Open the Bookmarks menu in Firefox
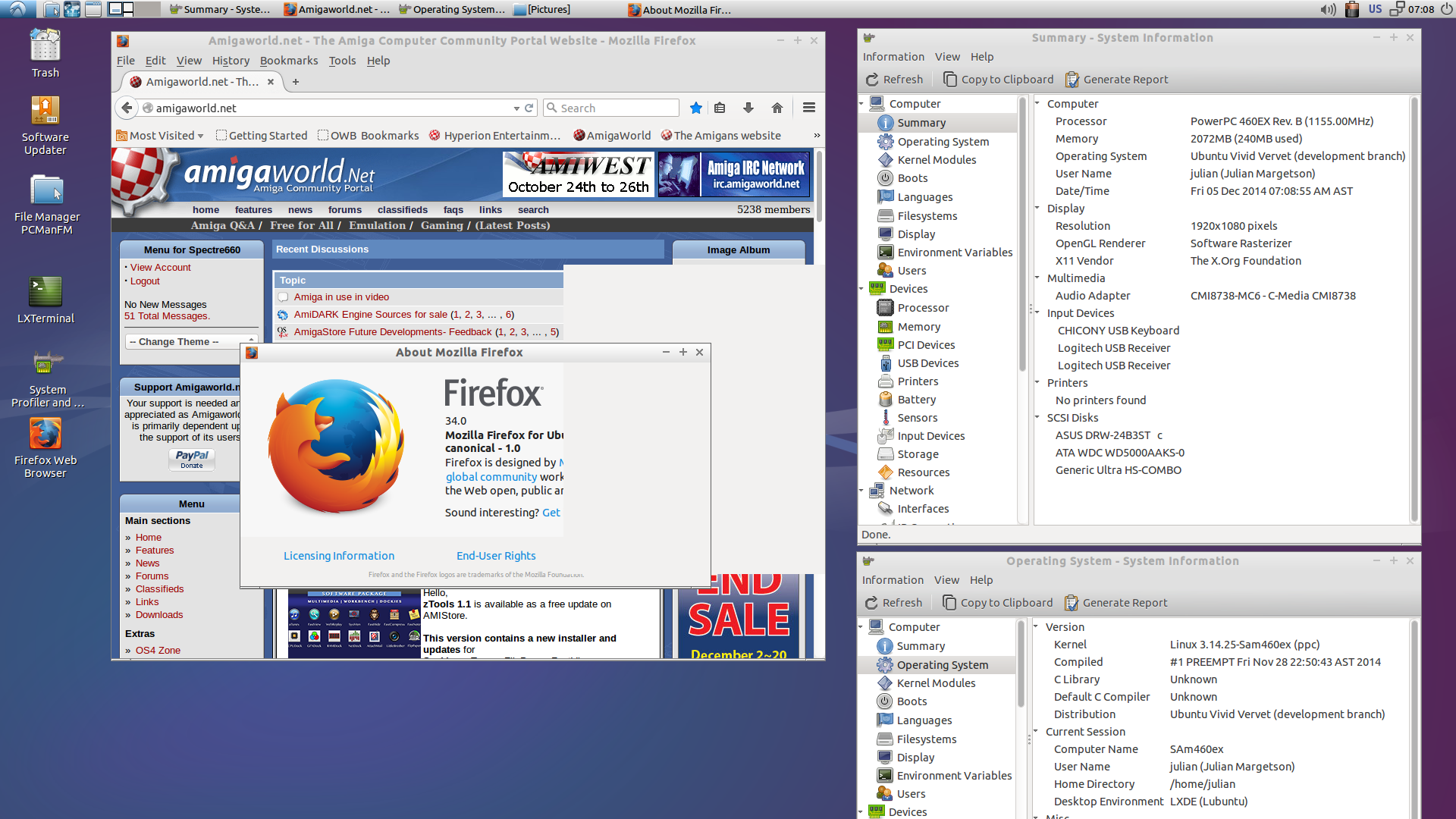 click(x=288, y=61)
